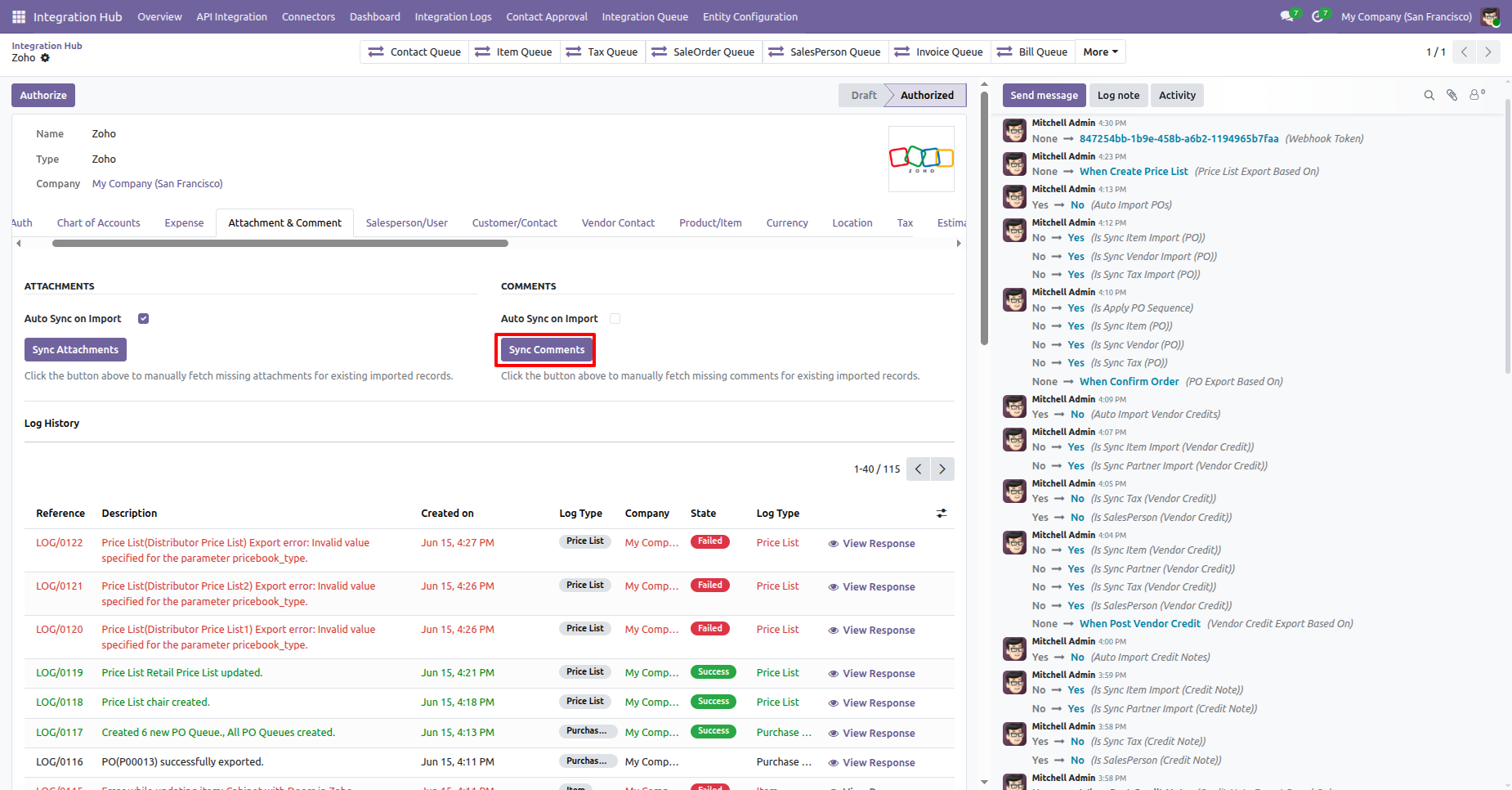Open the activities clock icon in navbar
The image size is (1512, 790).
(x=1319, y=16)
